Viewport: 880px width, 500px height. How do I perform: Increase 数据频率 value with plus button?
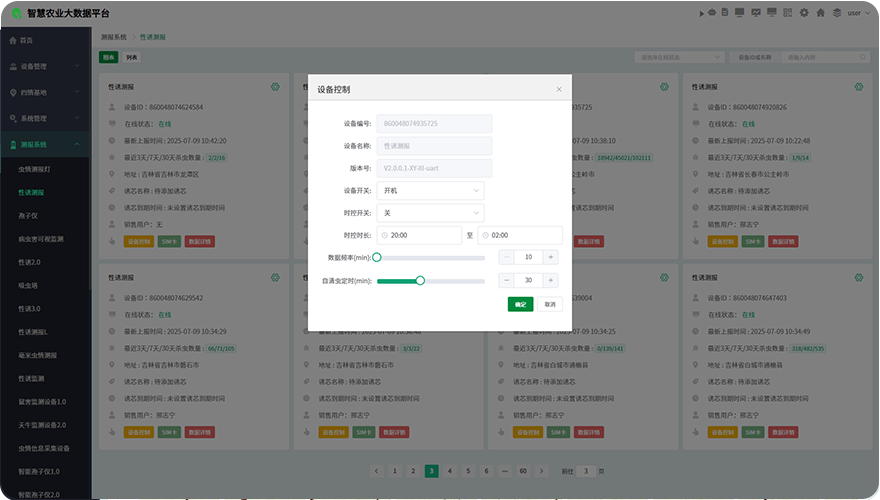[x=551, y=257]
